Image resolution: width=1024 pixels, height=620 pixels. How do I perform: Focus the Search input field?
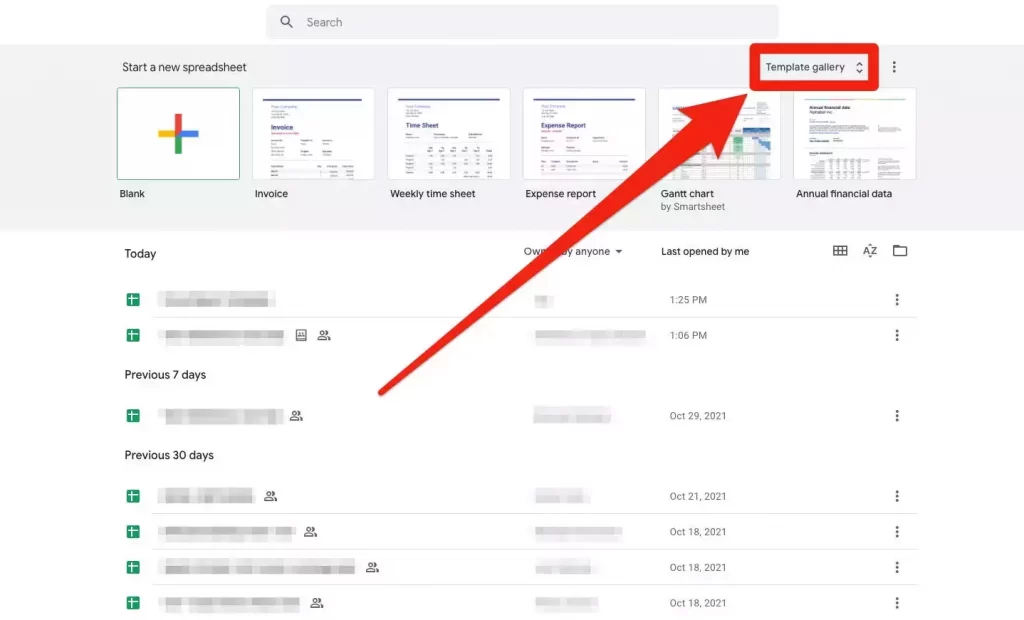pos(522,22)
